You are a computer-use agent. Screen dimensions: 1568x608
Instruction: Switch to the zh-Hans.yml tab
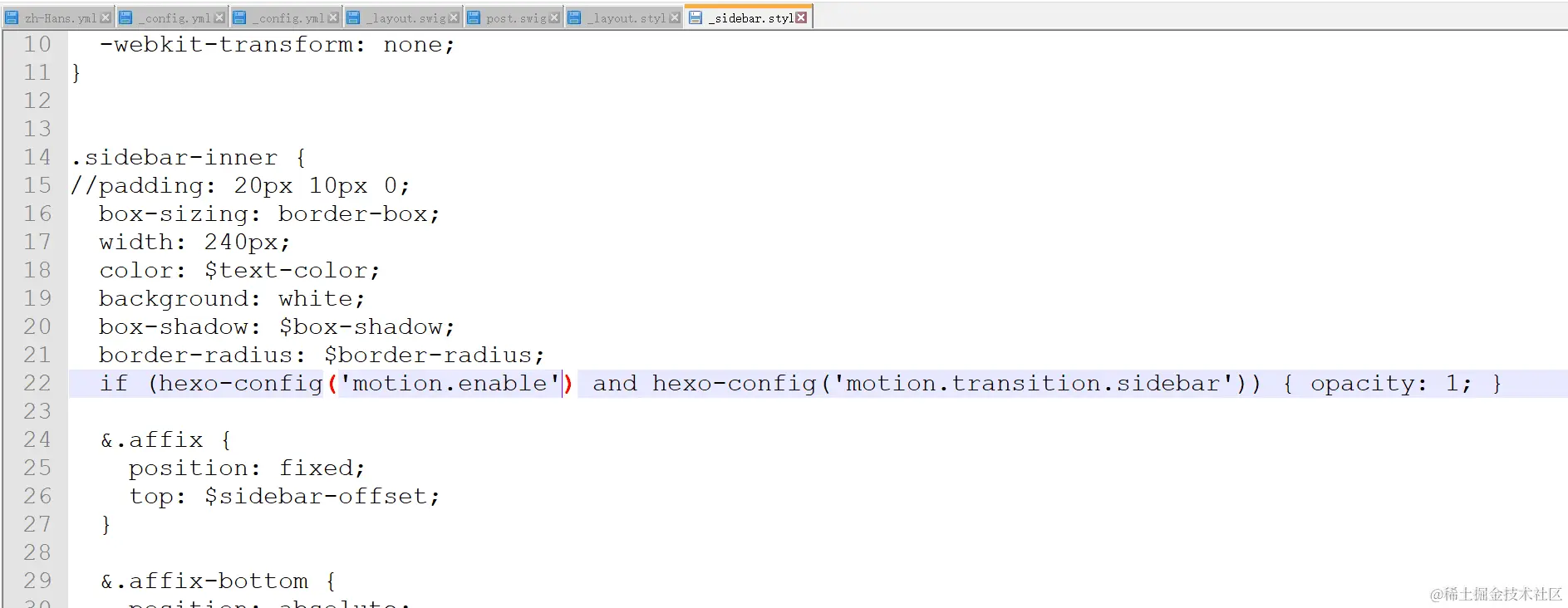57,17
